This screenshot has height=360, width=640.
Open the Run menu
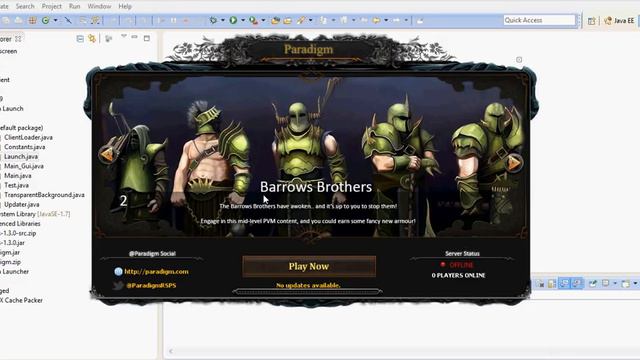[74, 7]
